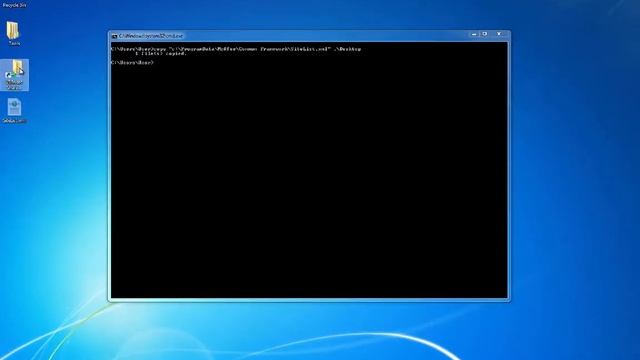The height and width of the screenshot is (360, 640).
Task: Click the copy command line in console
Action: [236, 49]
